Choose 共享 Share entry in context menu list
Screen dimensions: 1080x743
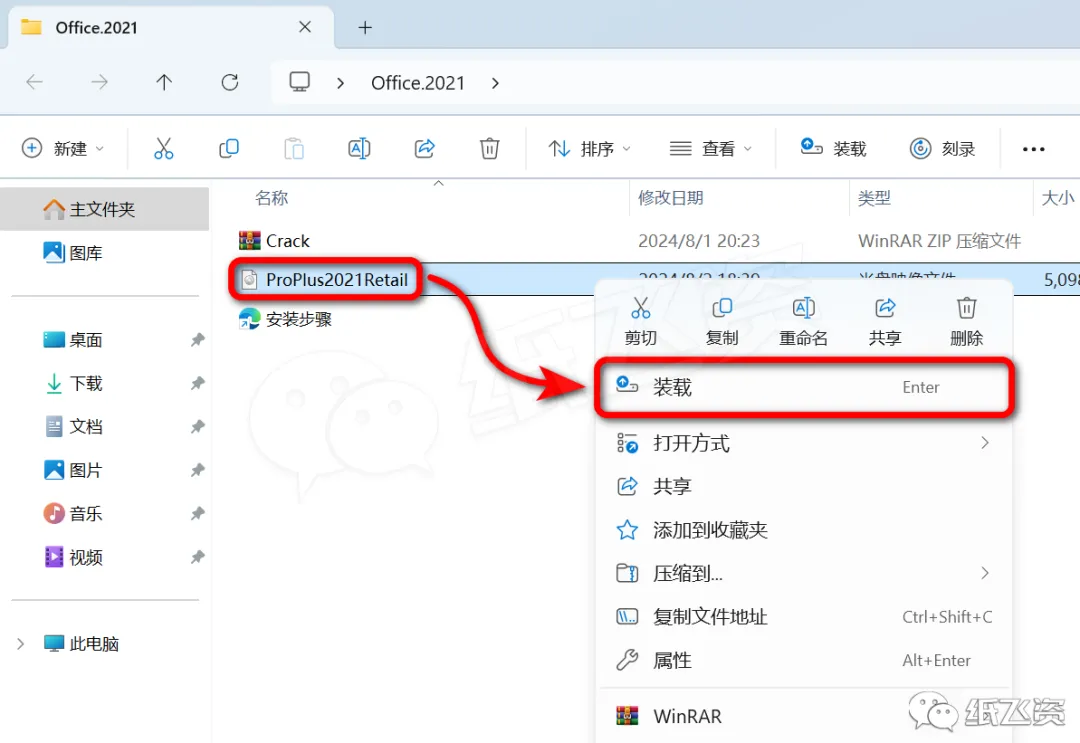point(804,486)
